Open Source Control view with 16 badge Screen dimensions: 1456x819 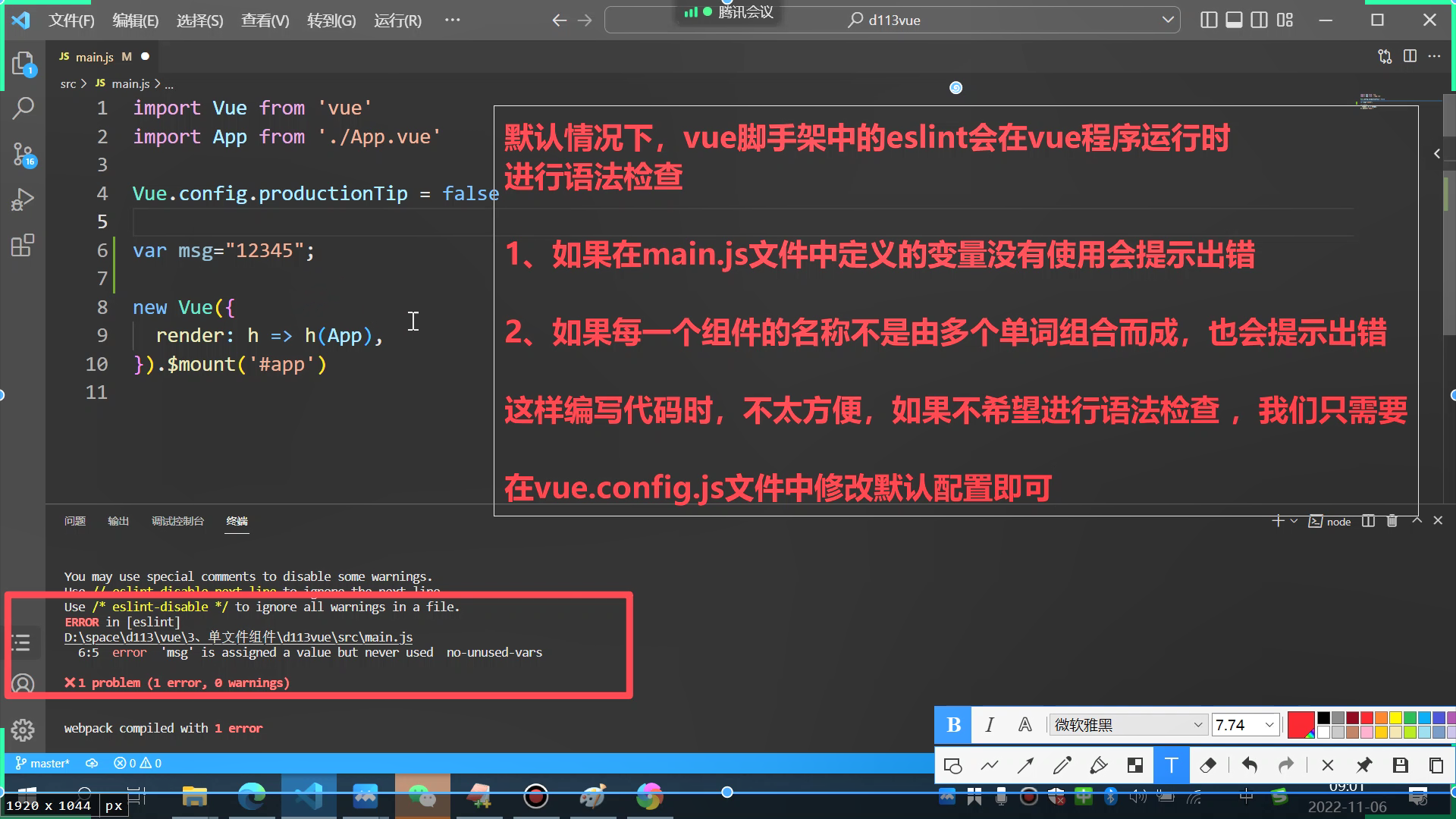pos(24,155)
